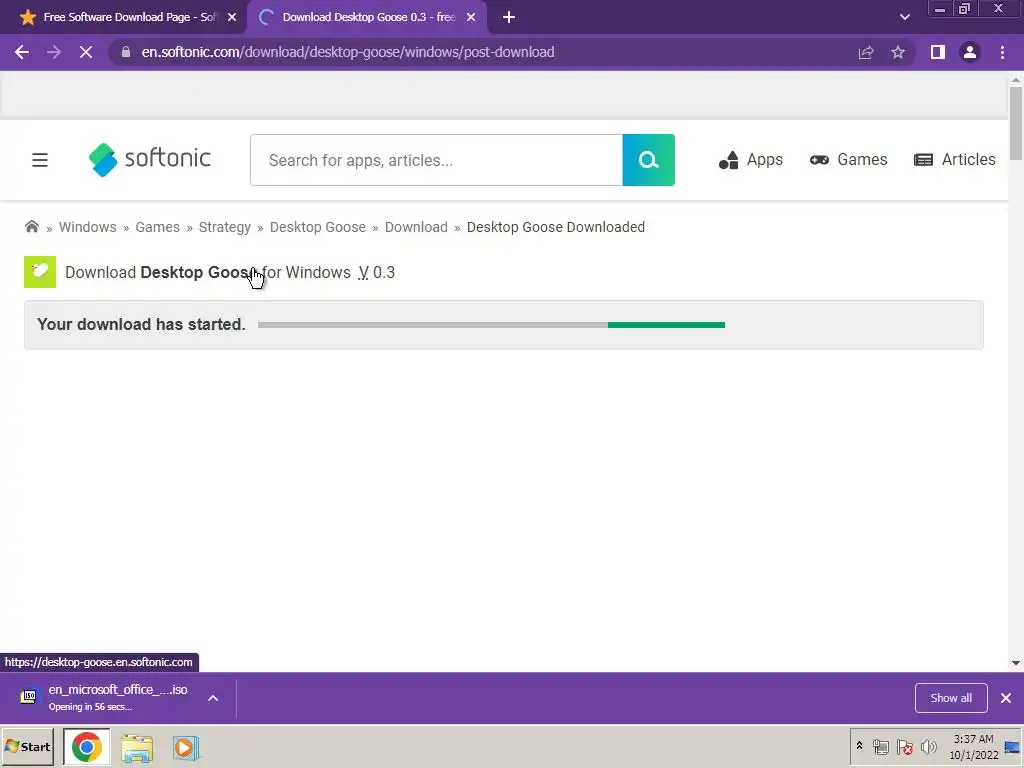1024x768 pixels.
Task: Click the Download breadcrumb link
Action: tap(416, 227)
